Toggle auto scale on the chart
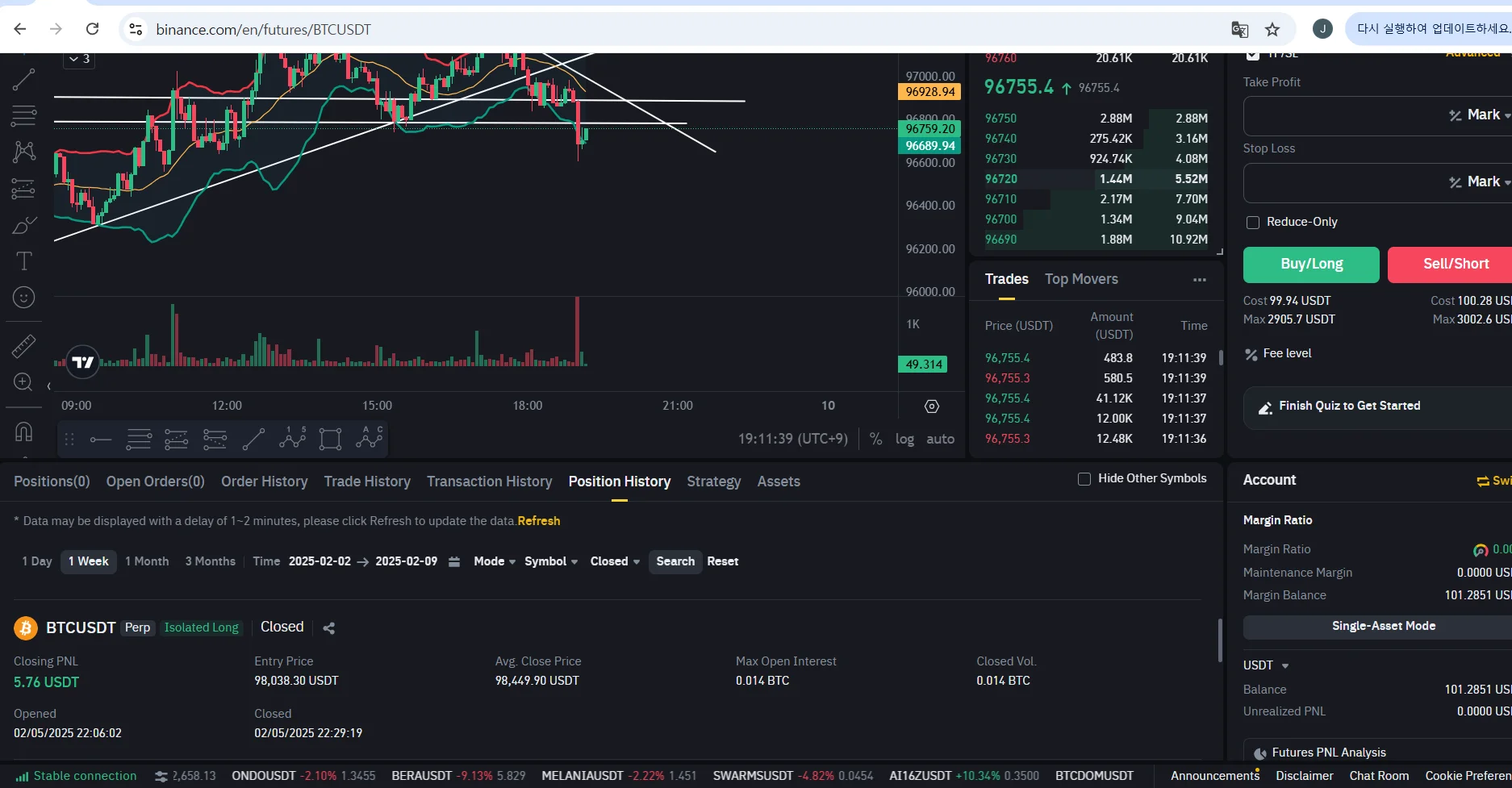Viewport: 1512px width, 788px height. coord(940,439)
